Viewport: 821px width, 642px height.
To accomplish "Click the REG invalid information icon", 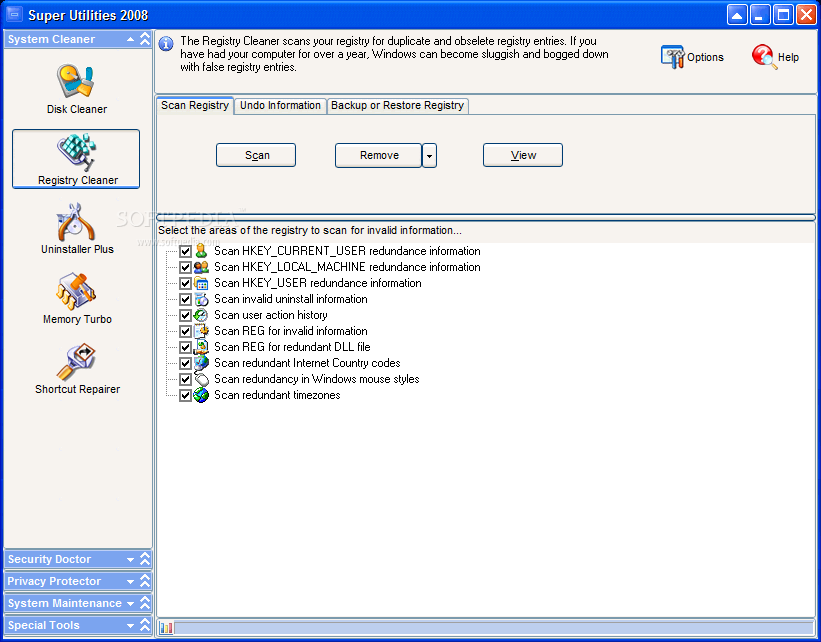I will pos(201,331).
